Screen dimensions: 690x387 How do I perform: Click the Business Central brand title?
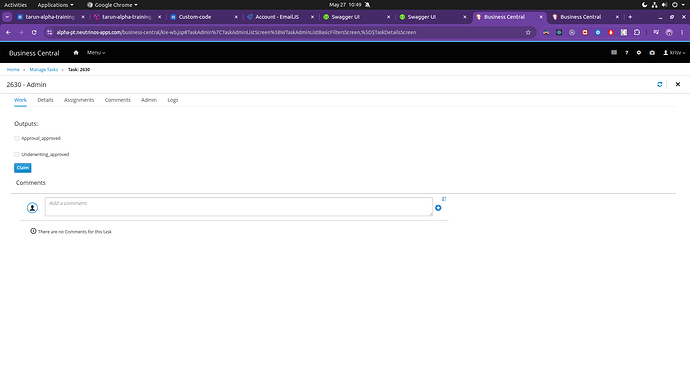pos(34,53)
